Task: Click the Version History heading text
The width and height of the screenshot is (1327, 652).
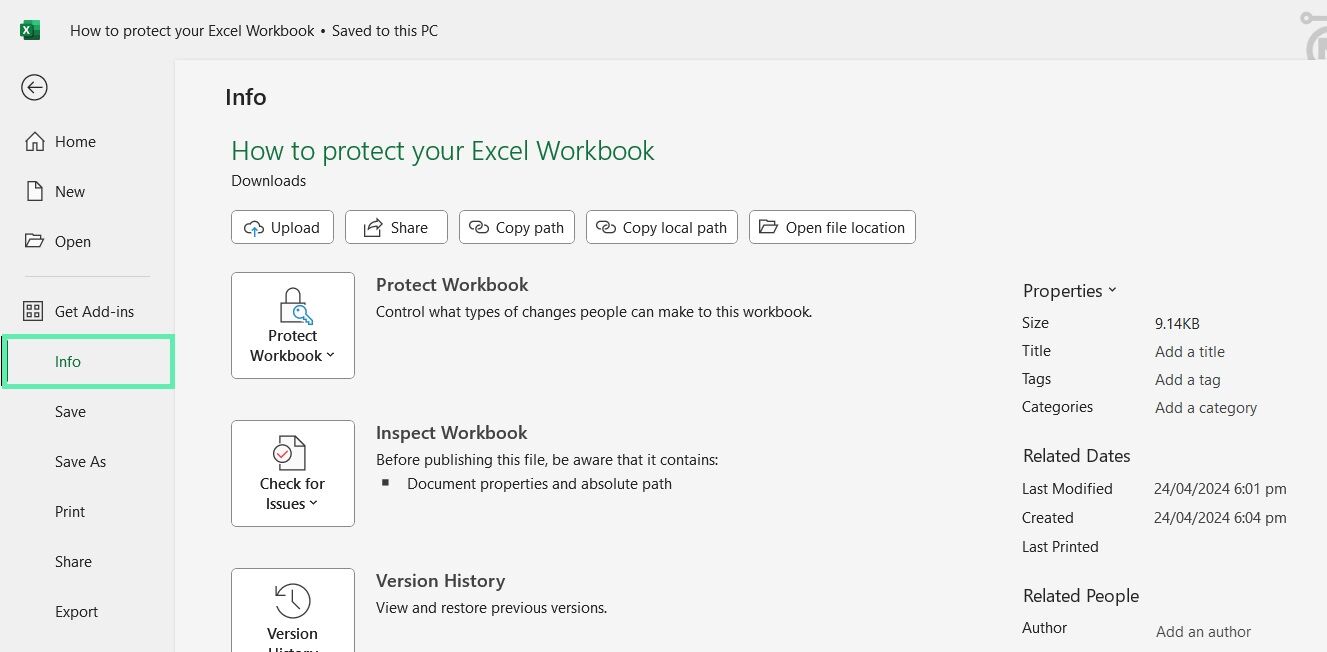Action: [440, 580]
